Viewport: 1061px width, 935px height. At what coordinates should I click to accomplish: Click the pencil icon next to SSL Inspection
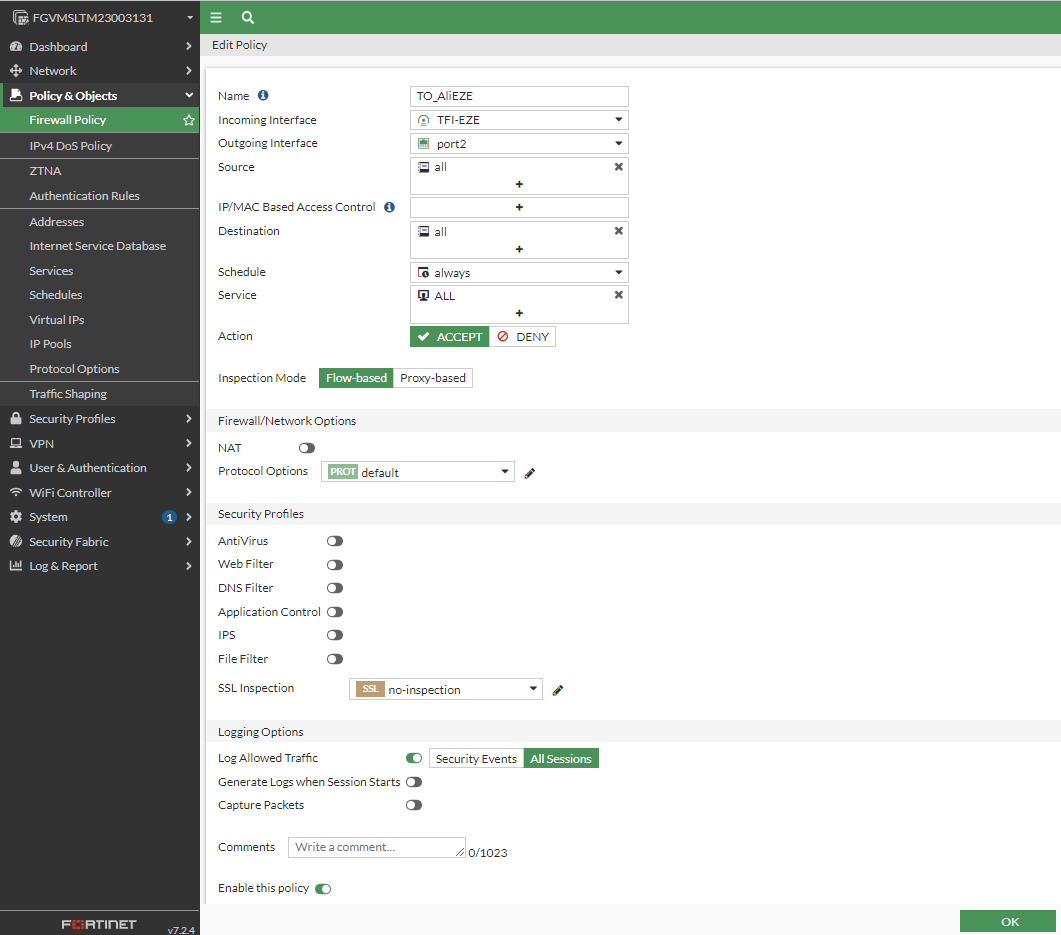558,690
